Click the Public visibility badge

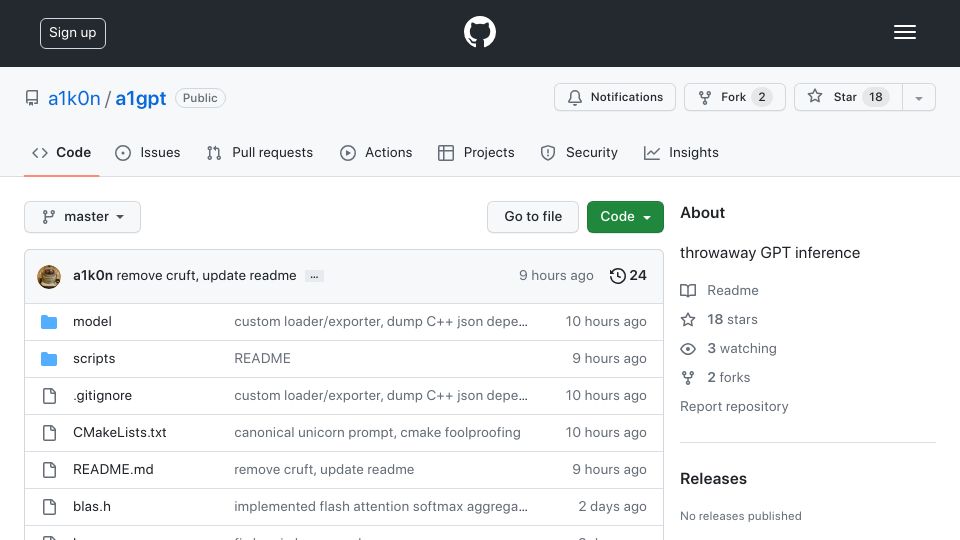(200, 98)
